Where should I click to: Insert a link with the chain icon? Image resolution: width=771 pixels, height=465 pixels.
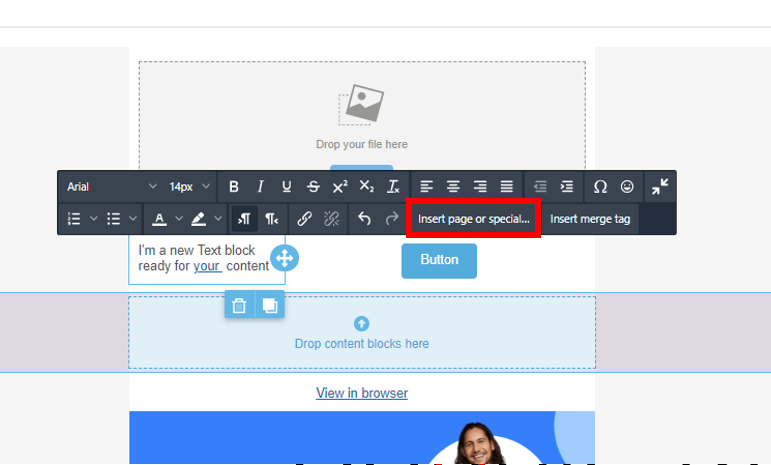(305, 219)
